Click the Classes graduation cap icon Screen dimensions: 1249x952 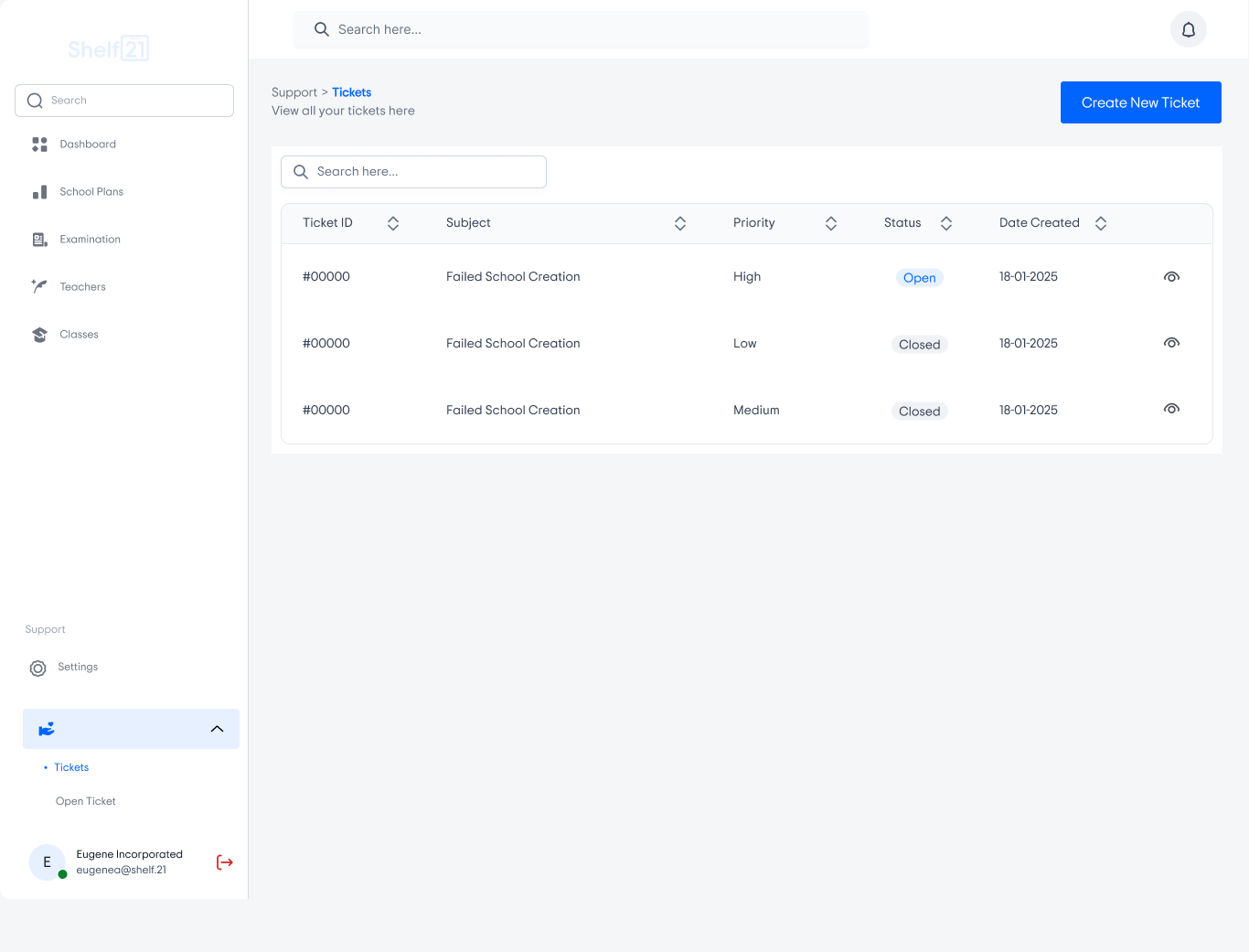[39, 335]
